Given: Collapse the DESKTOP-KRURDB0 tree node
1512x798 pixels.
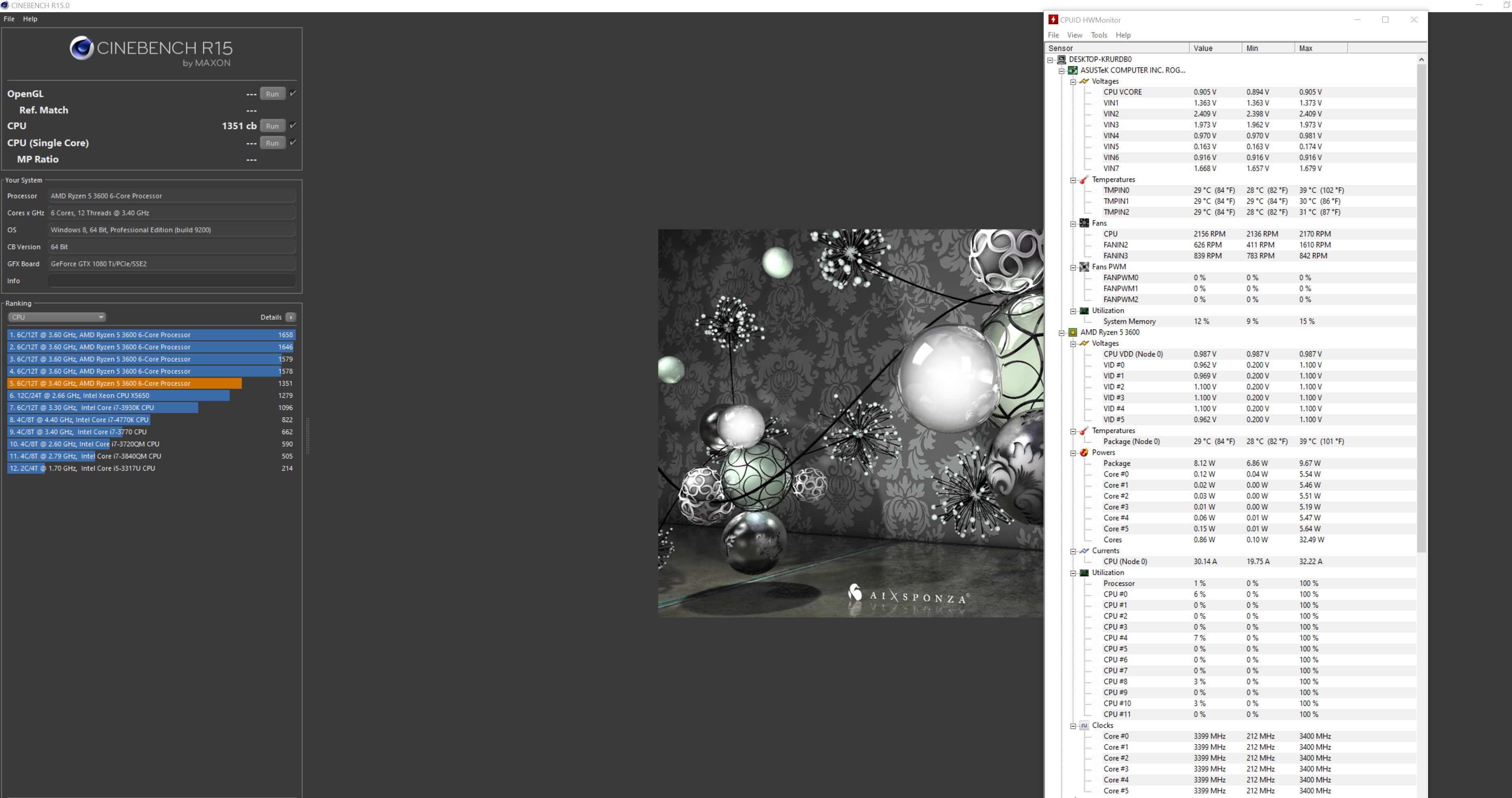Looking at the screenshot, I should coord(1050,60).
